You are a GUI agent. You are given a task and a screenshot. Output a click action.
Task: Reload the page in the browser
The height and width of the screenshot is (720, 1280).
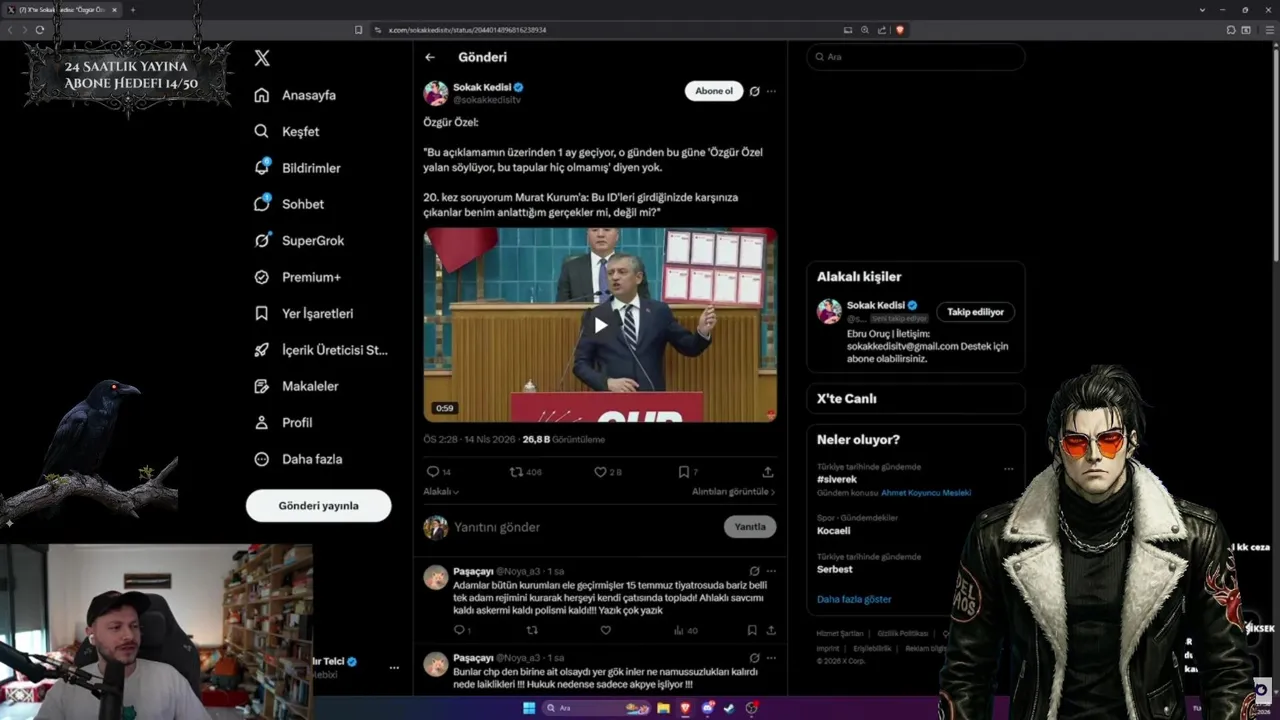[40, 30]
